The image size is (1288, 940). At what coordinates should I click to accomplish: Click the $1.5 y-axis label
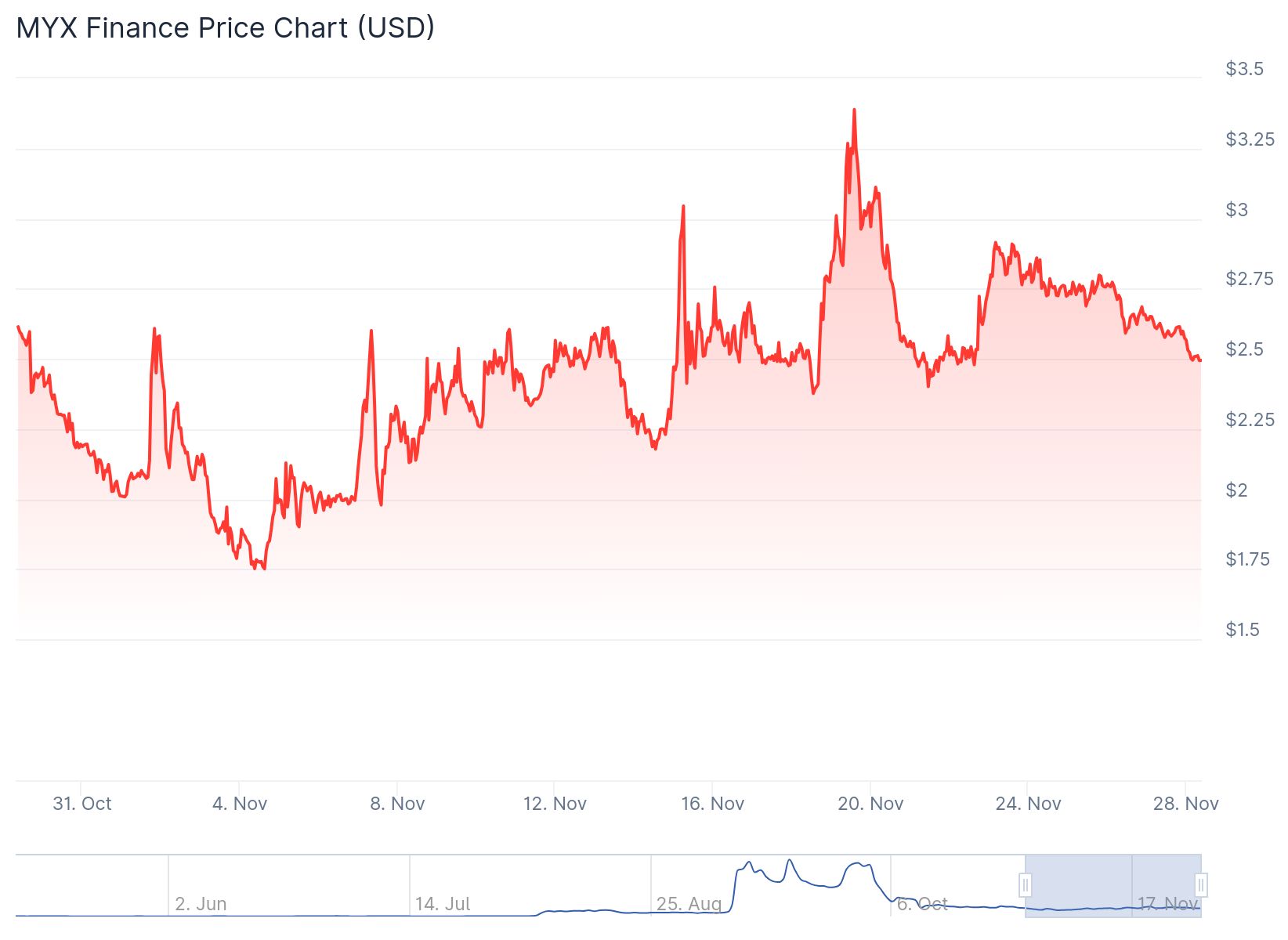click(x=1243, y=630)
